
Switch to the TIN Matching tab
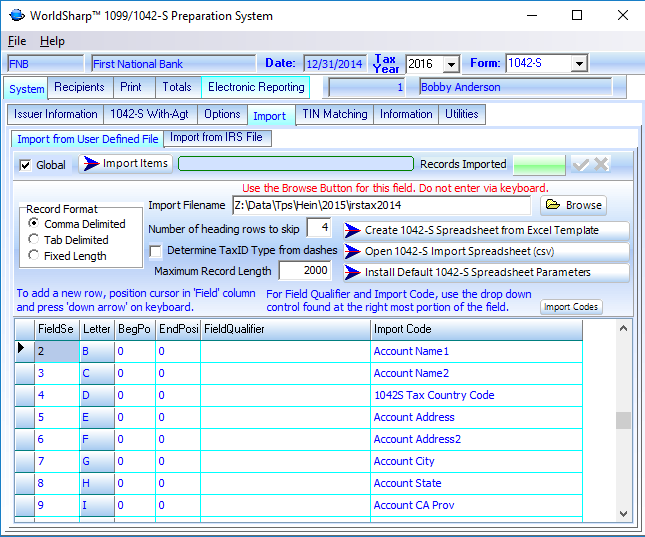pyautogui.click(x=335, y=114)
